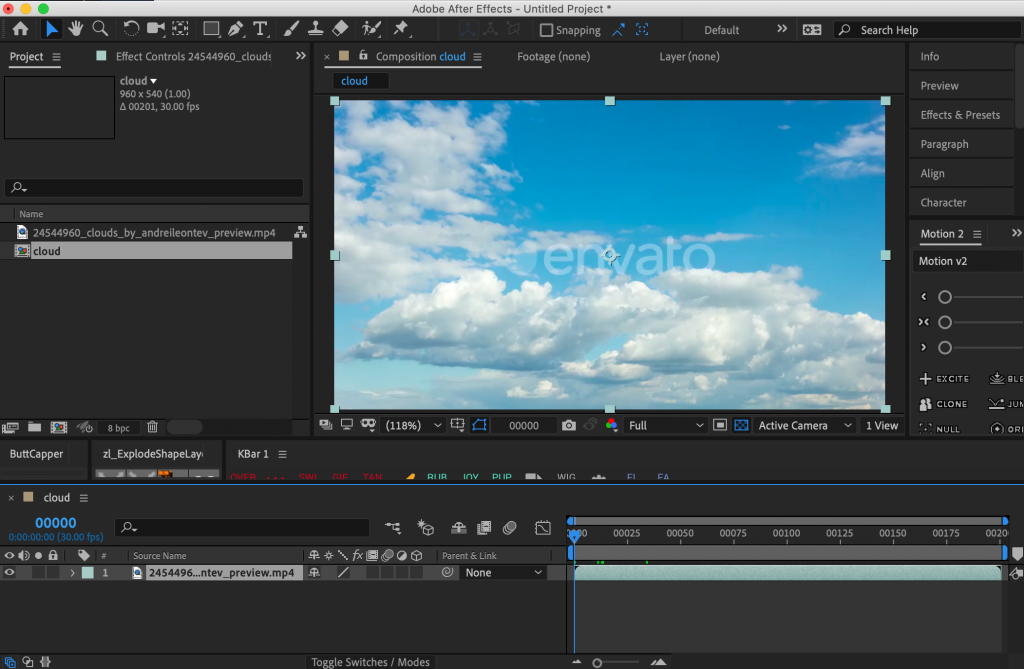Click the Home icon in toolbar

[20, 29]
